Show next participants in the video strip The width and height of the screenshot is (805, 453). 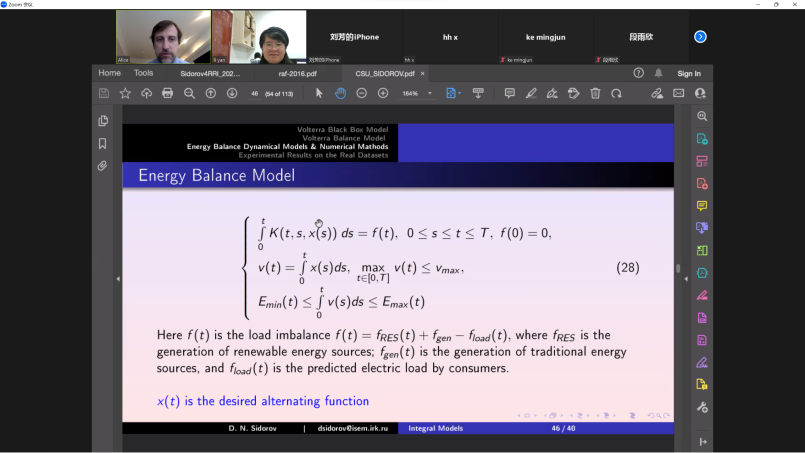pyautogui.click(x=700, y=37)
